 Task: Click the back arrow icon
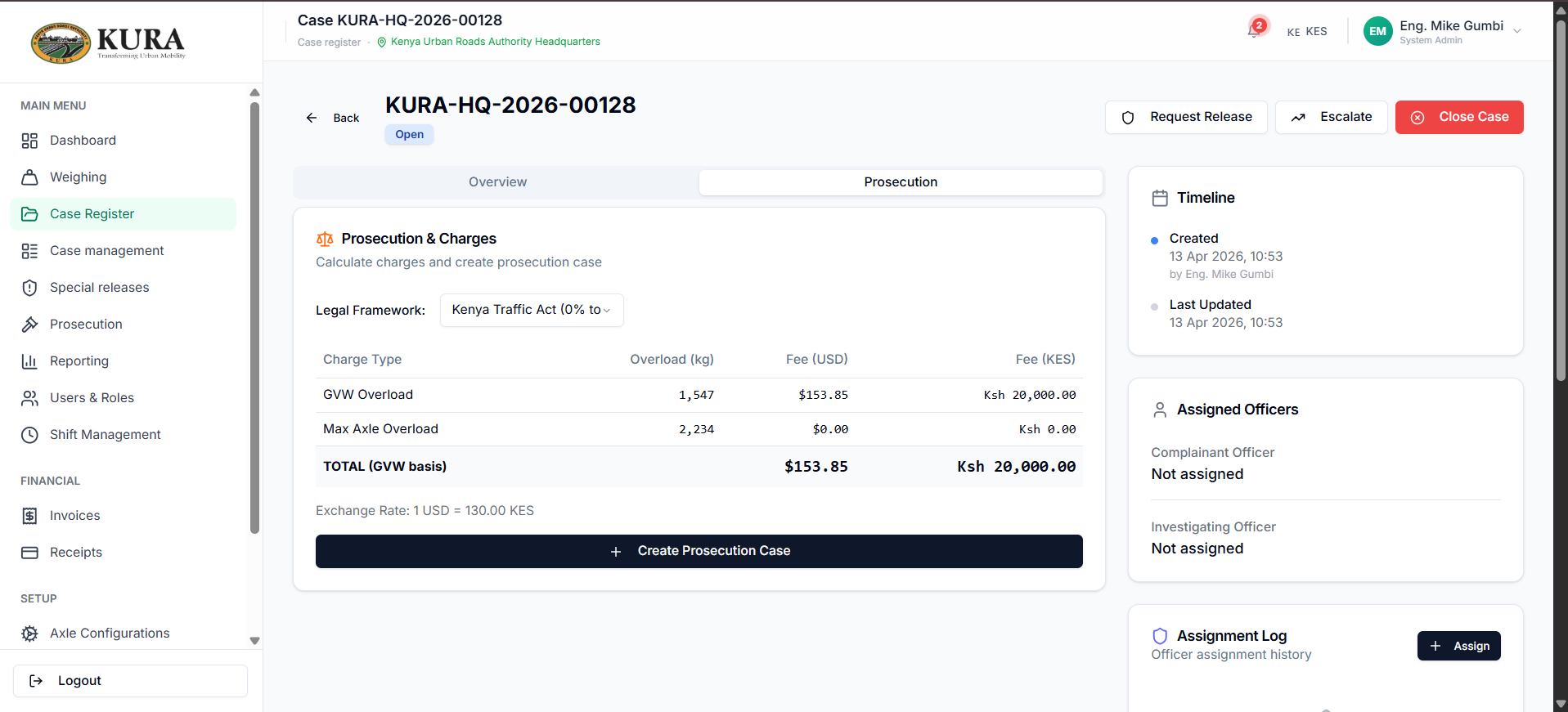point(312,118)
